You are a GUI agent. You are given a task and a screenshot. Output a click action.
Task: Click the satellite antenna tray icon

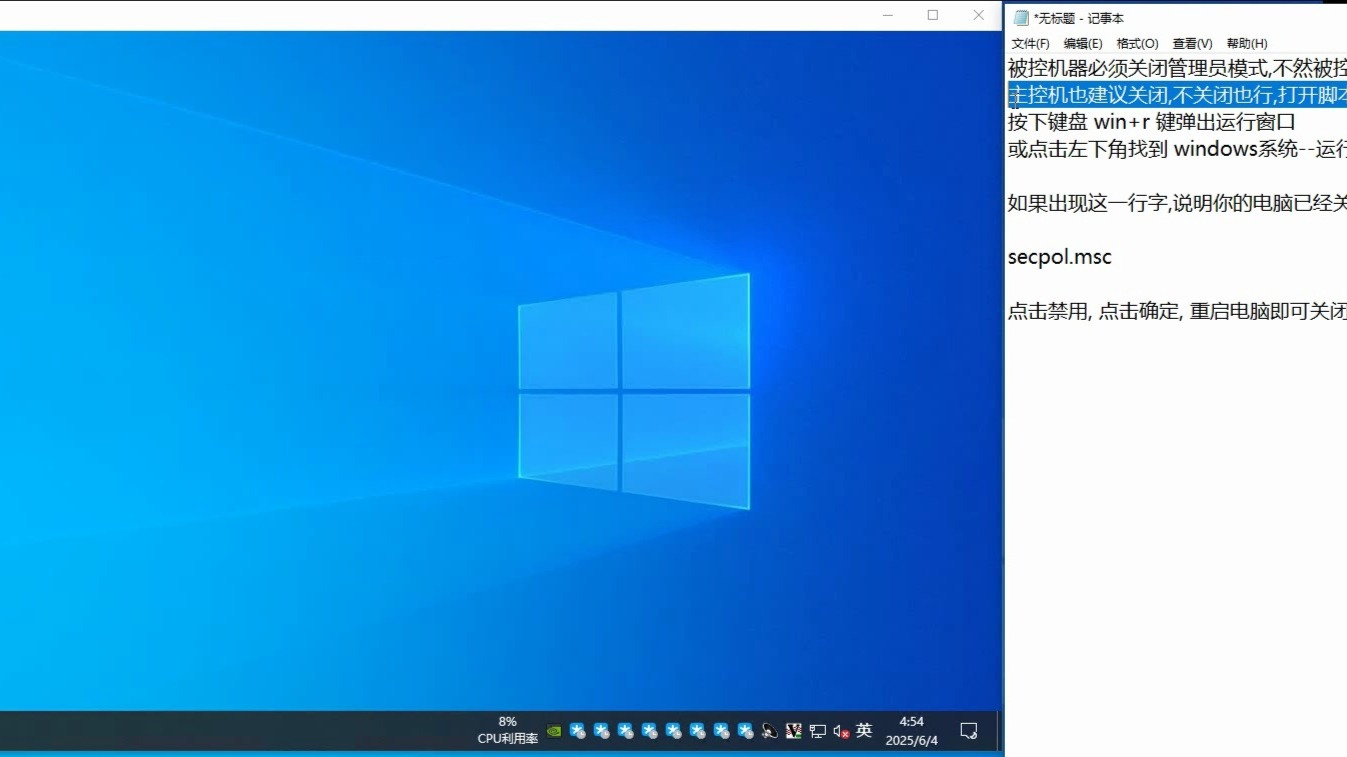coord(768,731)
